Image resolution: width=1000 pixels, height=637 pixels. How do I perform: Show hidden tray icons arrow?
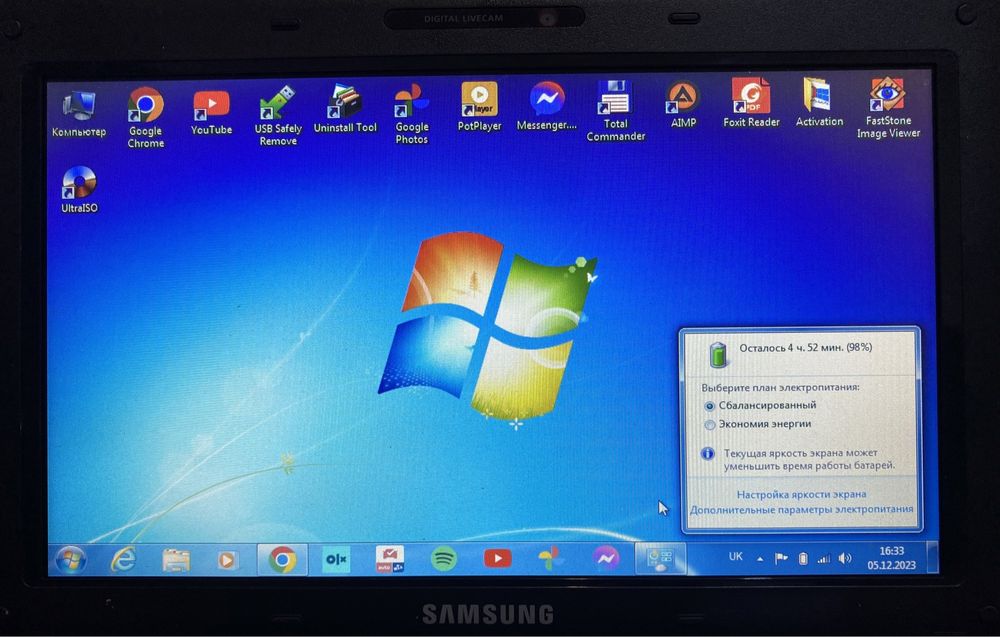(760, 559)
